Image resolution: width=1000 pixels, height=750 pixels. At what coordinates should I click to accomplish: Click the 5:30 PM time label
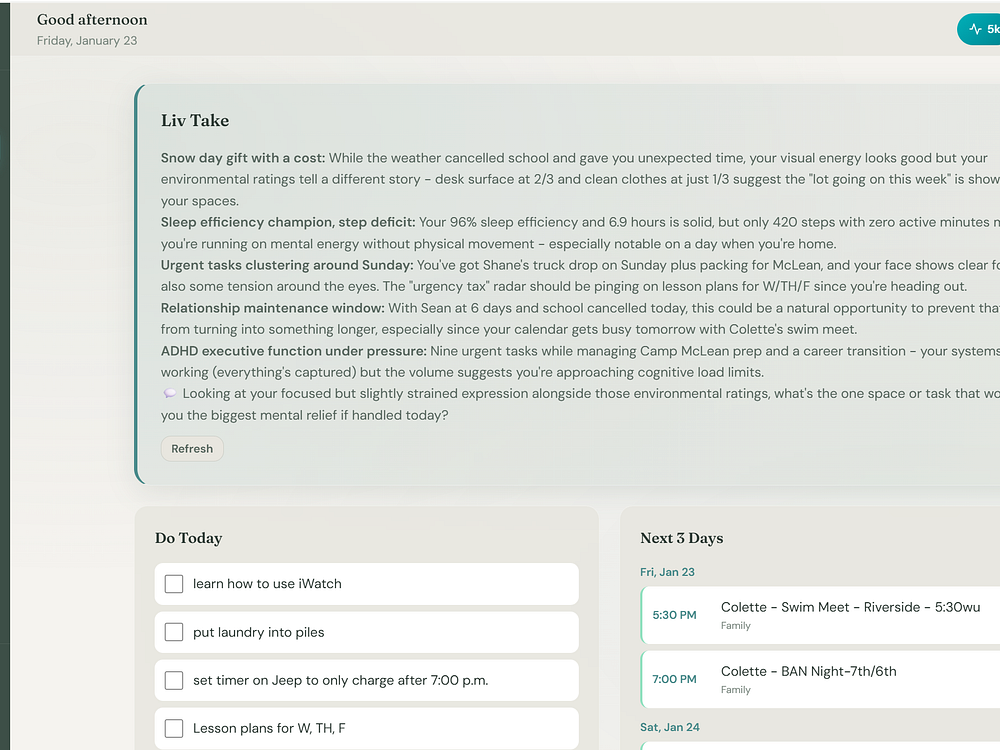tap(674, 615)
